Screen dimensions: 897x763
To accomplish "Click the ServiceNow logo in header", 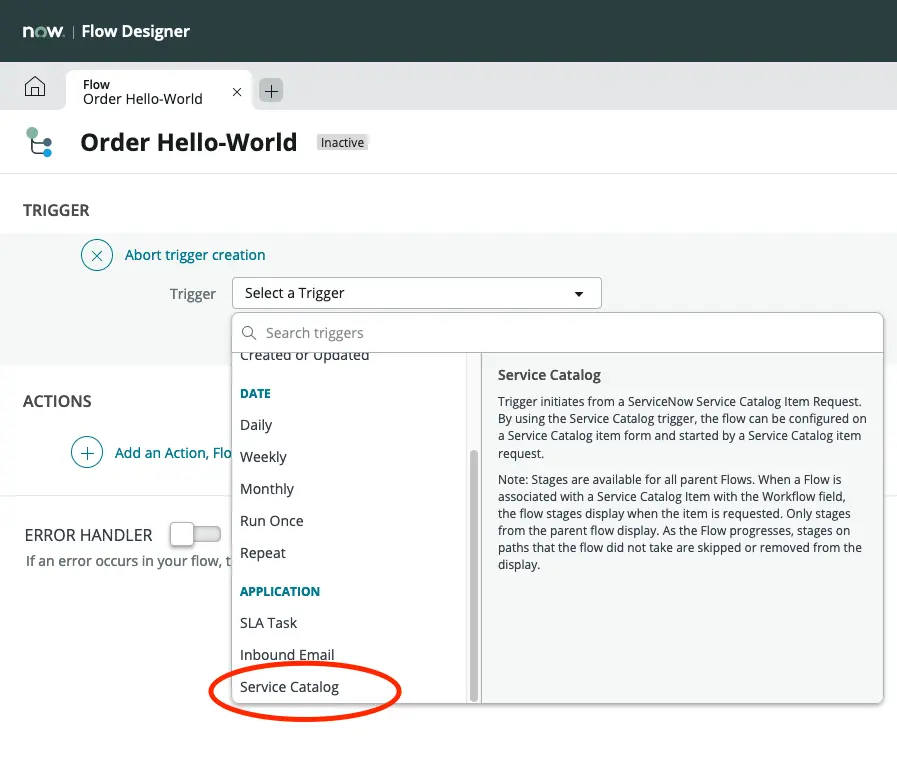I will click(44, 31).
